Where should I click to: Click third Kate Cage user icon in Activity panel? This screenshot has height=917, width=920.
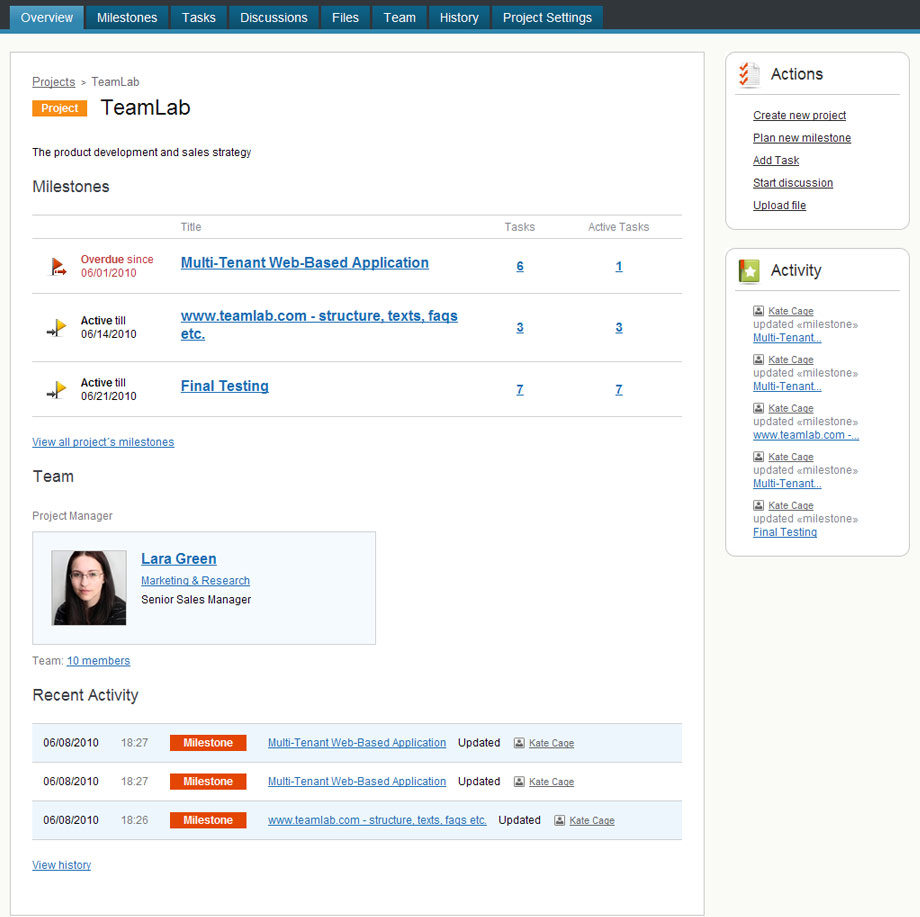(759, 408)
